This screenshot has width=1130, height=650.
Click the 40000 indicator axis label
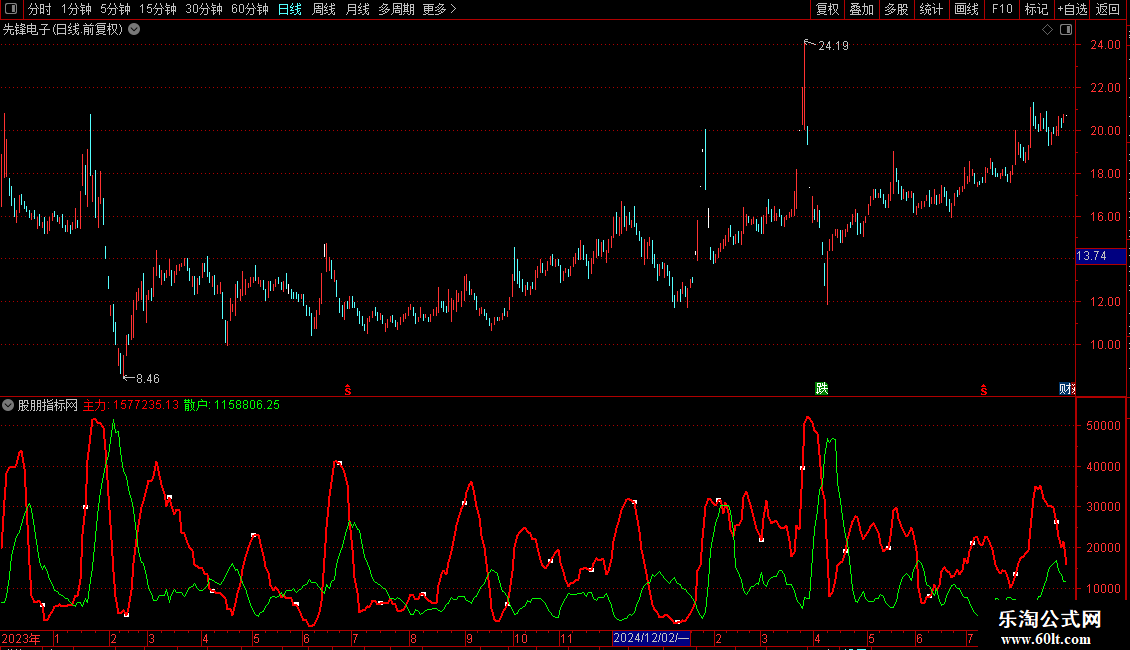[x=1103, y=467]
